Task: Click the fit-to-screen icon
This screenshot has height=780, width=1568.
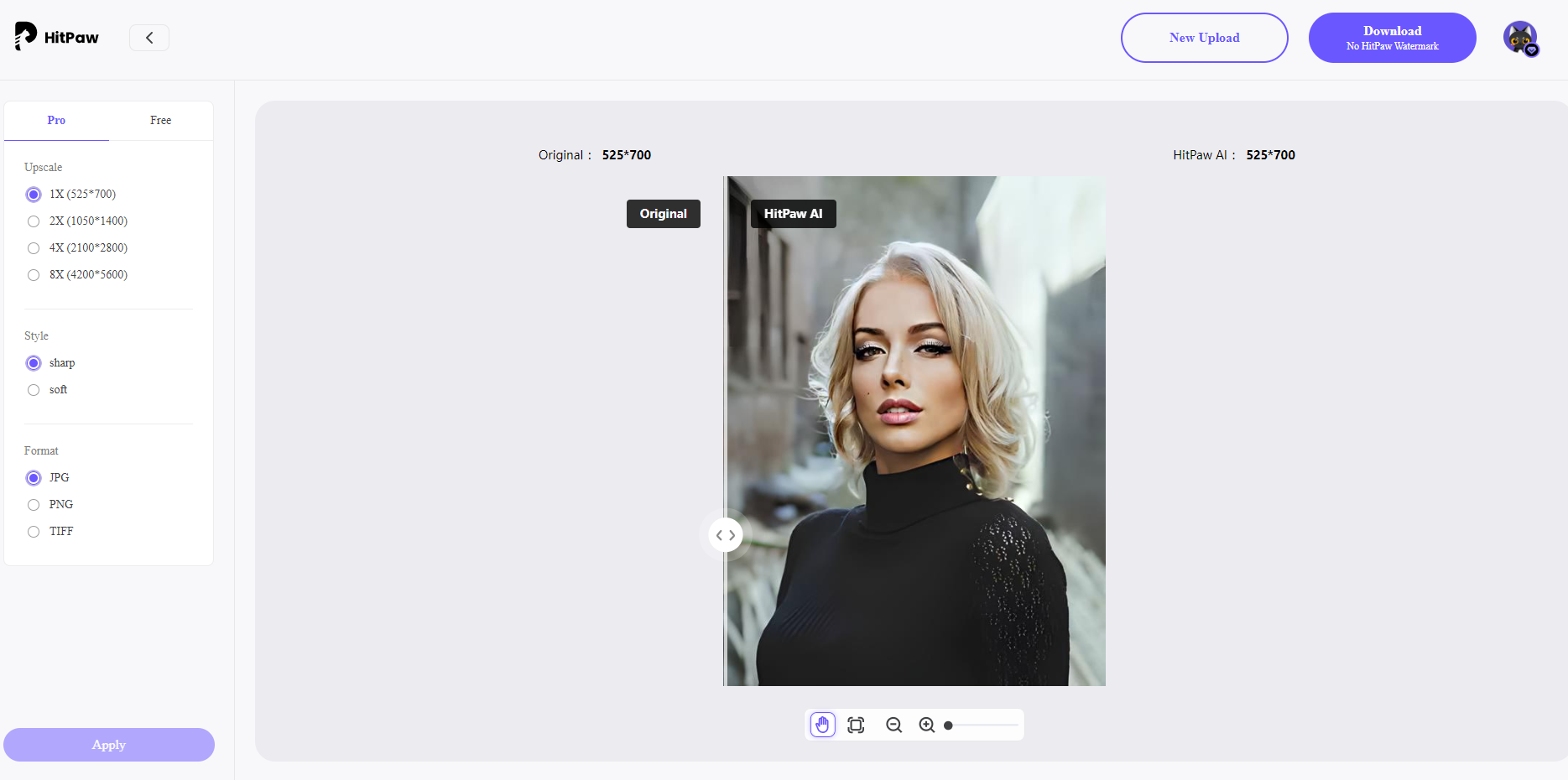Action: 856,725
